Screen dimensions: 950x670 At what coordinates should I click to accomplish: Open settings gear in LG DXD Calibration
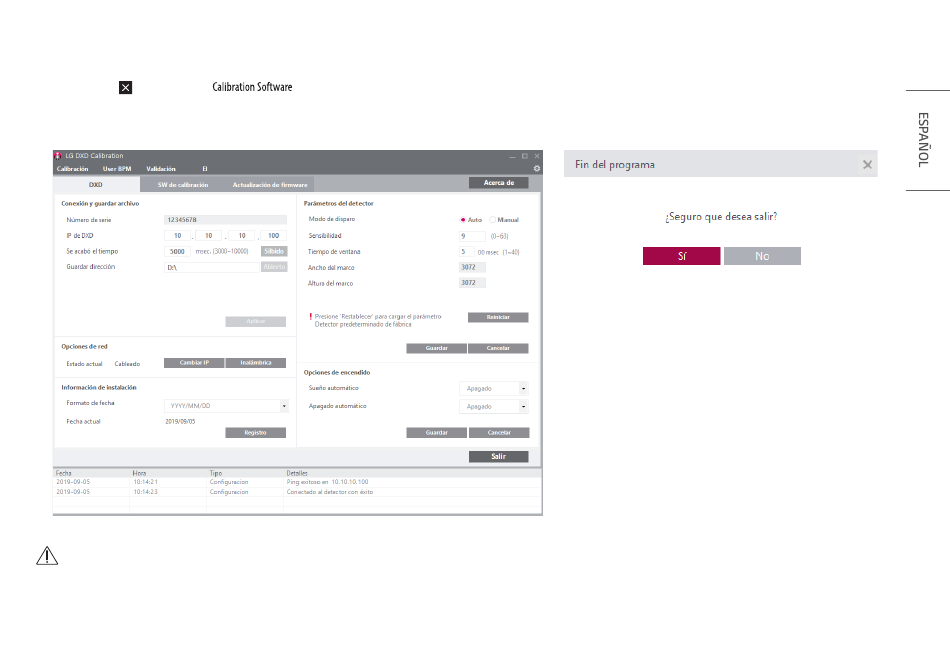point(536,168)
